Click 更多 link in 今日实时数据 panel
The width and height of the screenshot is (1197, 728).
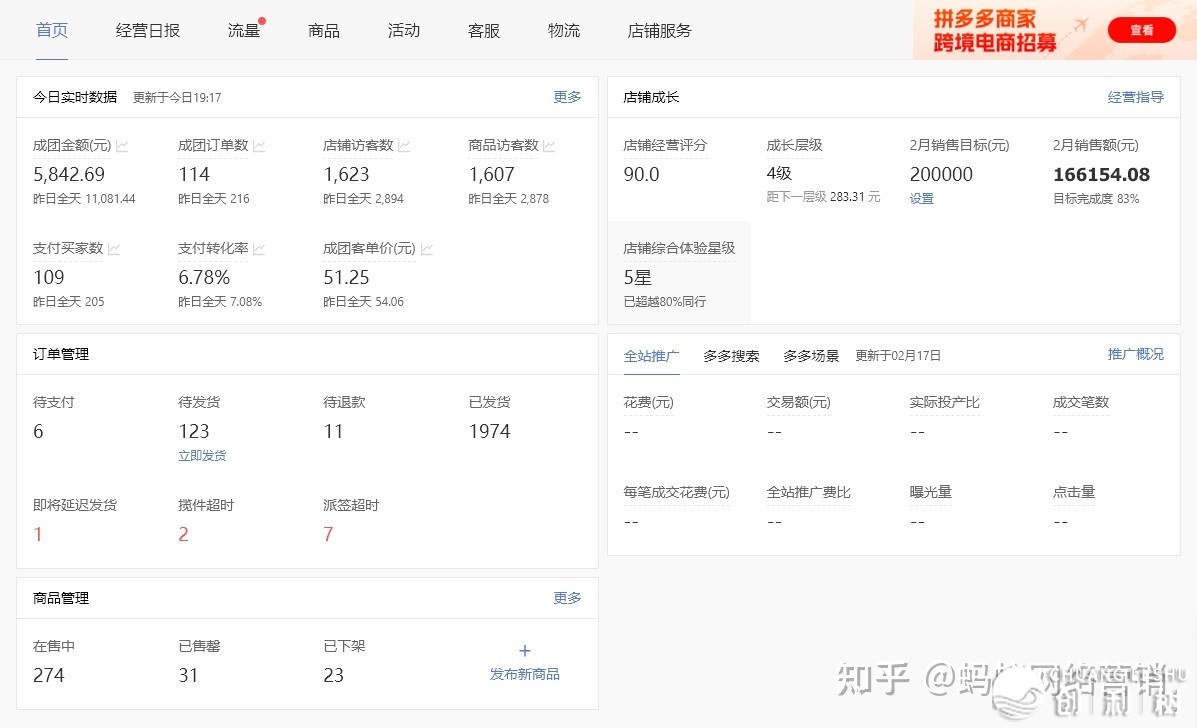pyautogui.click(x=567, y=97)
